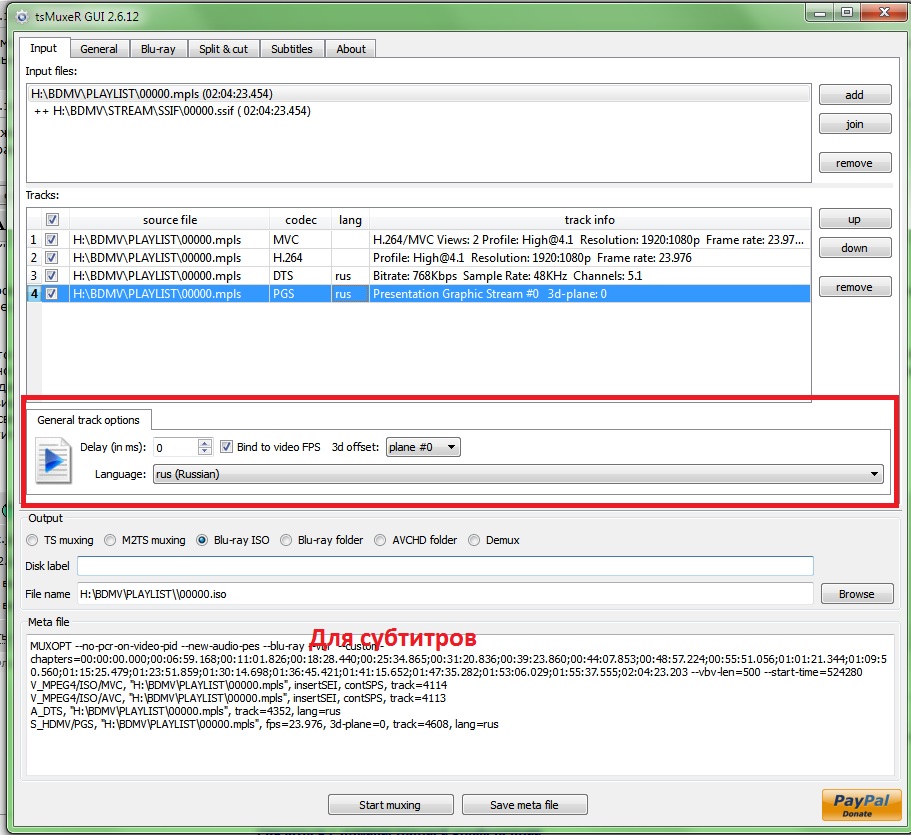
Task: Click the Save meta file button
Action: pyautogui.click(x=524, y=805)
